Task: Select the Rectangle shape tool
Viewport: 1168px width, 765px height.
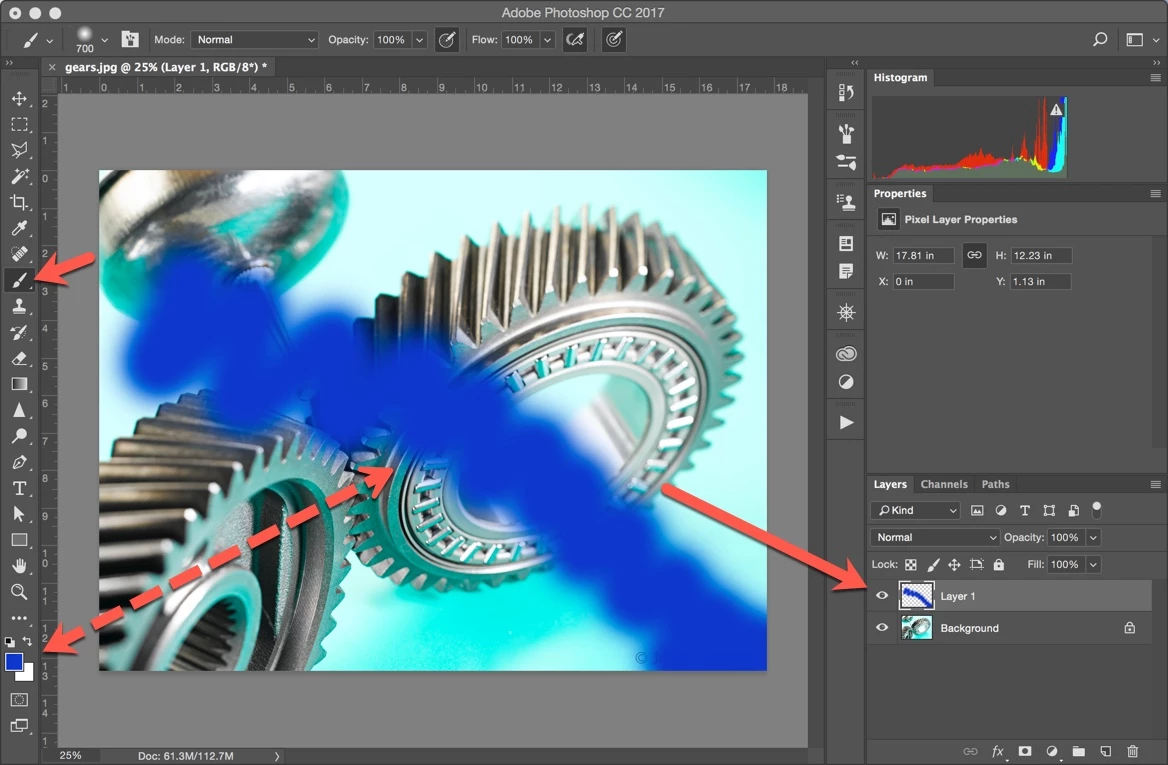Action: [19, 540]
